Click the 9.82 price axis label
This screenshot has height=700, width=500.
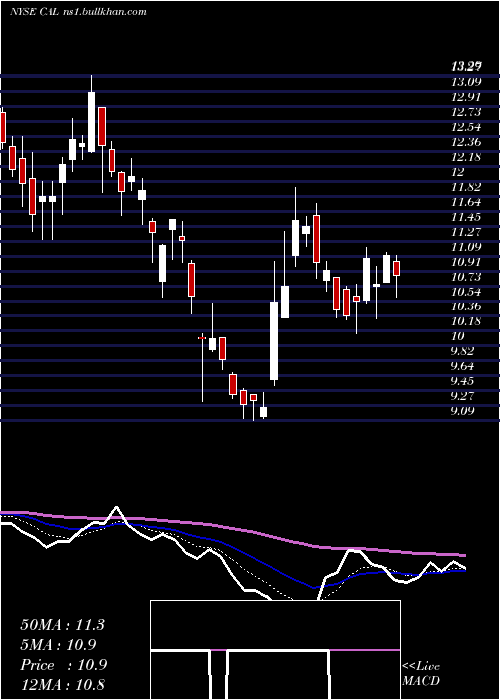coord(462,351)
